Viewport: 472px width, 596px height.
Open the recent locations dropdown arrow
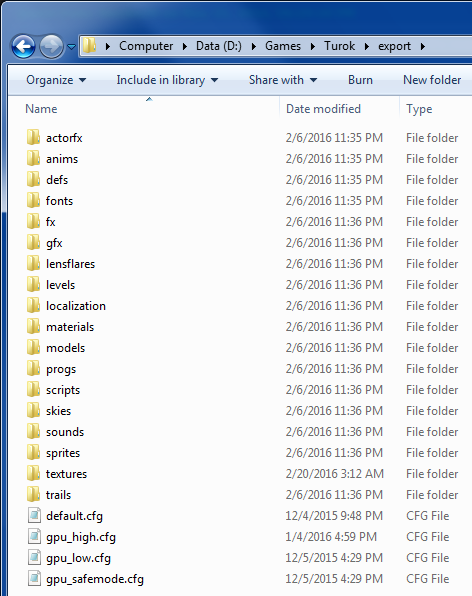[x=71, y=46]
